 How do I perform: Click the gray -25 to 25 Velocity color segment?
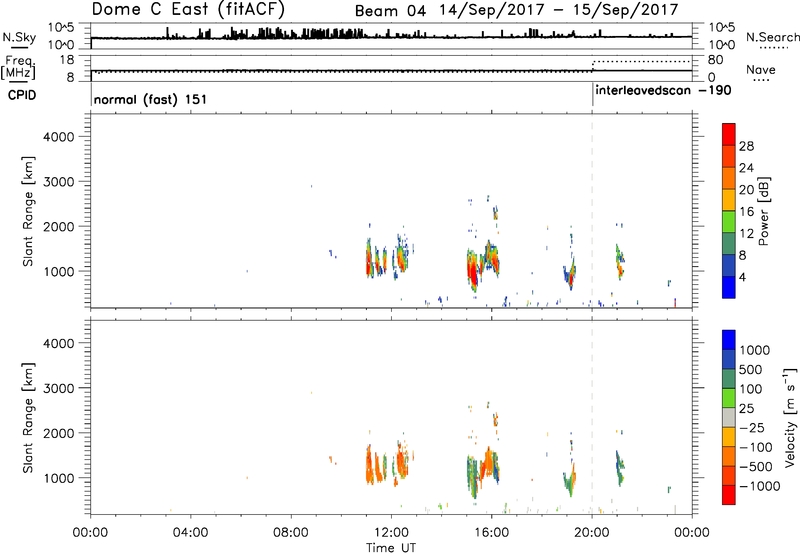[x=729, y=418]
